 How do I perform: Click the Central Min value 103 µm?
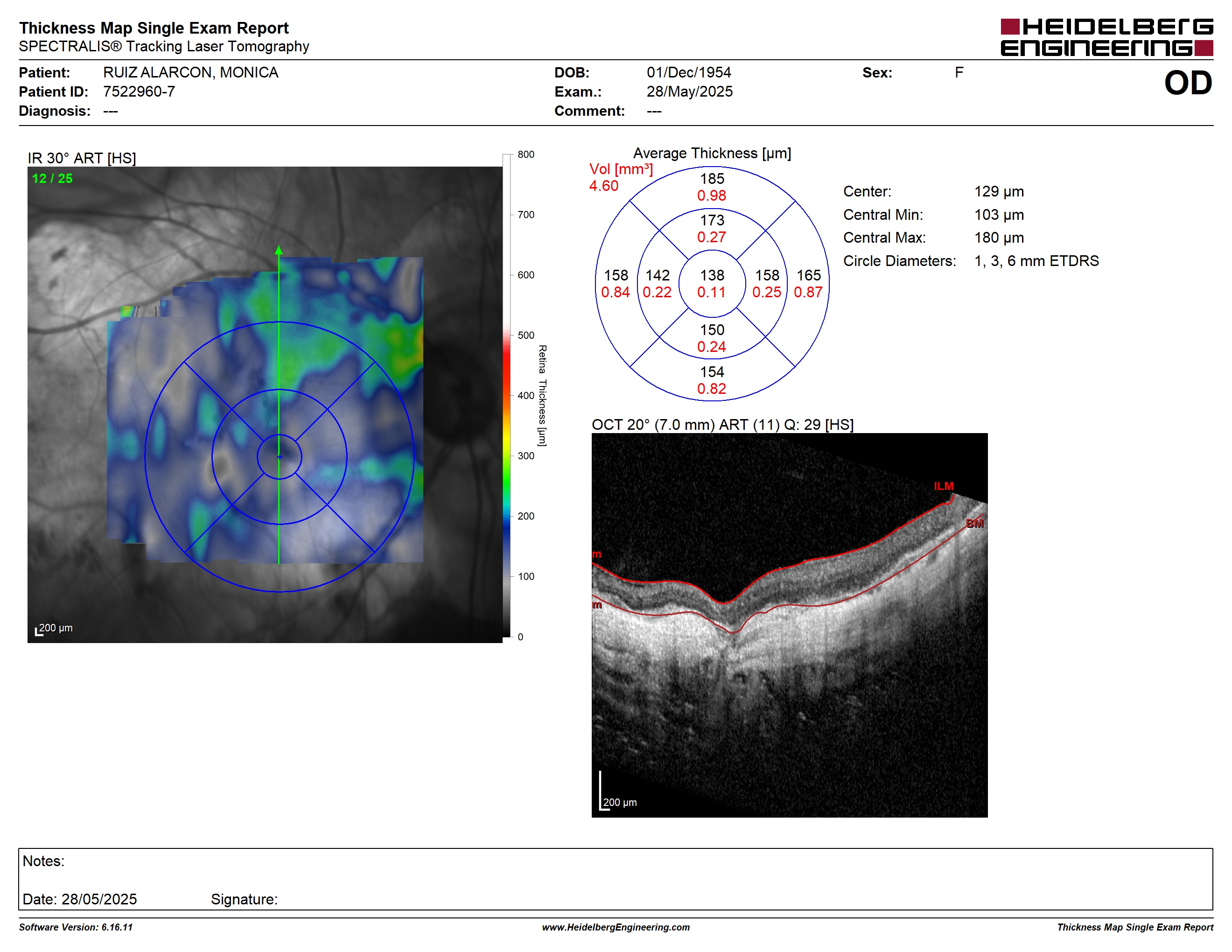[x=999, y=215]
